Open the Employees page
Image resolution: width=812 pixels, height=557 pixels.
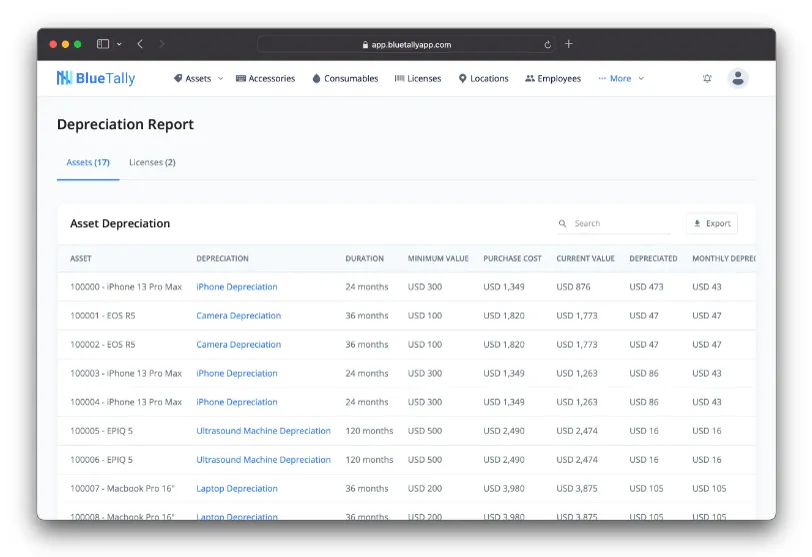(553, 79)
